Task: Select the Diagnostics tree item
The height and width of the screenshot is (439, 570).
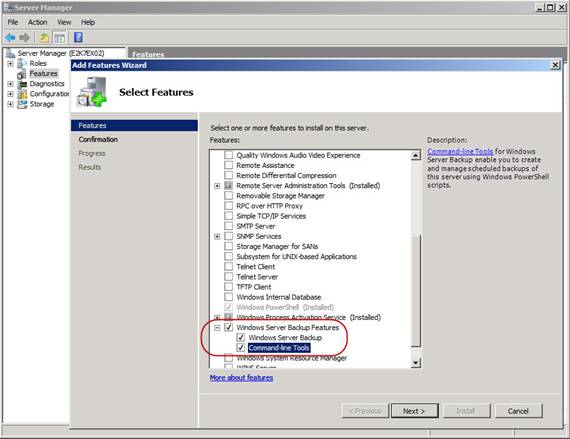Action: tap(47, 84)
